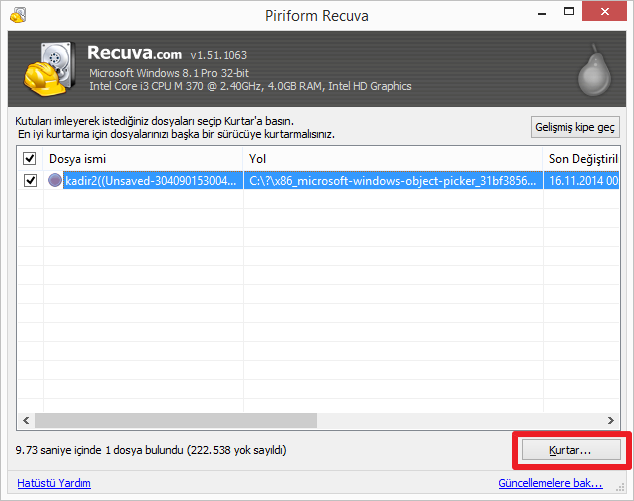The image size is (634, 501).
Task: Click the Recuva hard drive logo in header
Action: [x=50, y=68]
